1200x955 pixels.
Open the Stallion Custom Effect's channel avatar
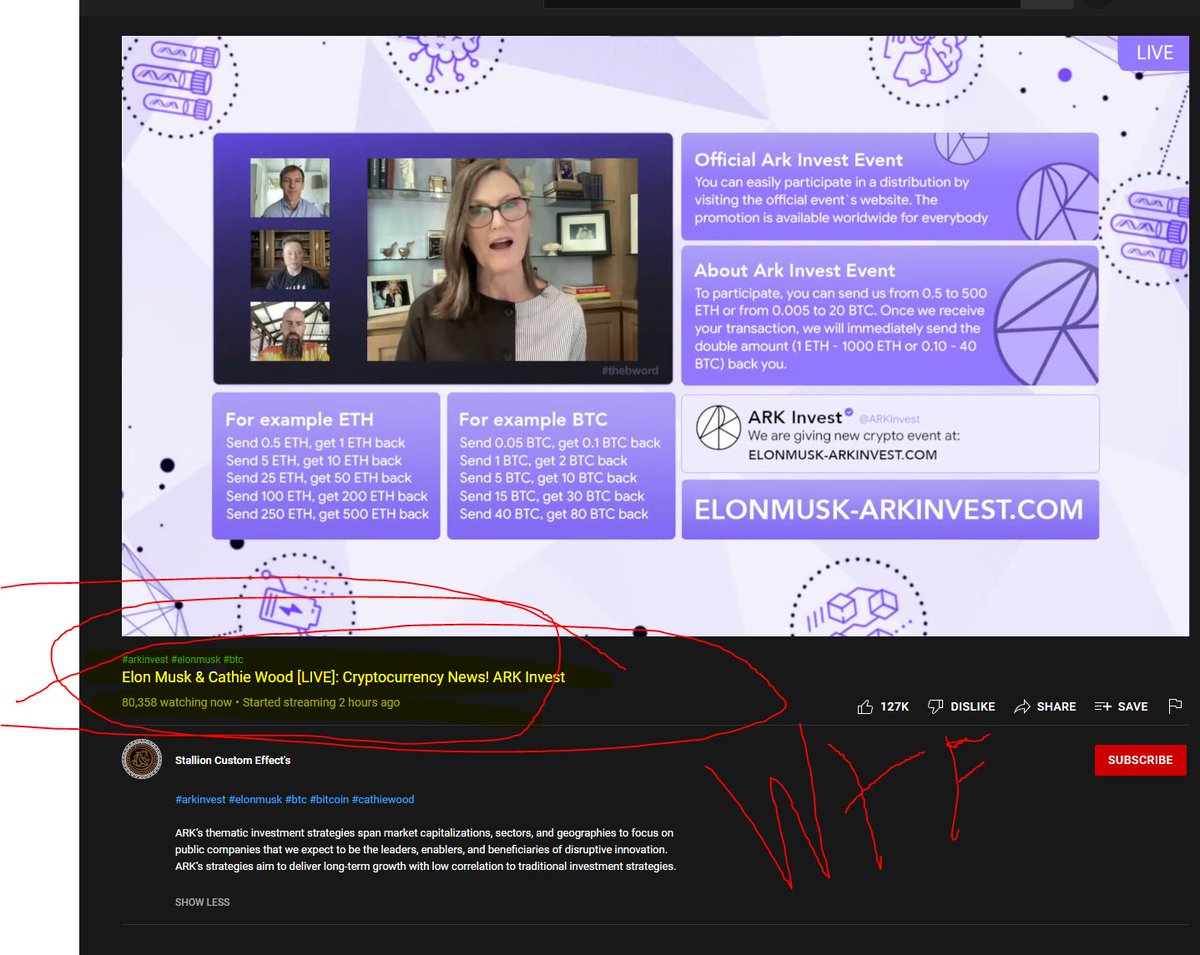[x=141, y=760]
